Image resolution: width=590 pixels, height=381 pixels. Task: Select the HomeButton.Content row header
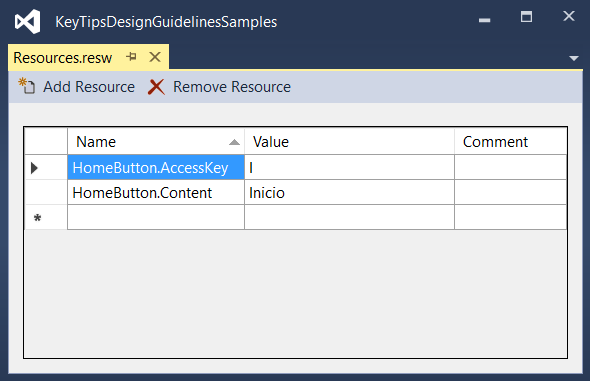tap(46, 193)
